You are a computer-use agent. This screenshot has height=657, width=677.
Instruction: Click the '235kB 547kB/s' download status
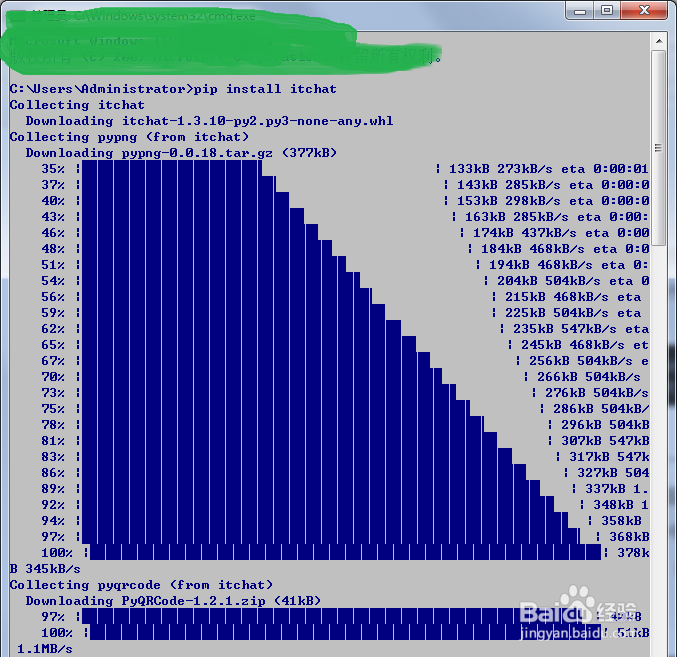pyautogui.click(x=565, y=329)
